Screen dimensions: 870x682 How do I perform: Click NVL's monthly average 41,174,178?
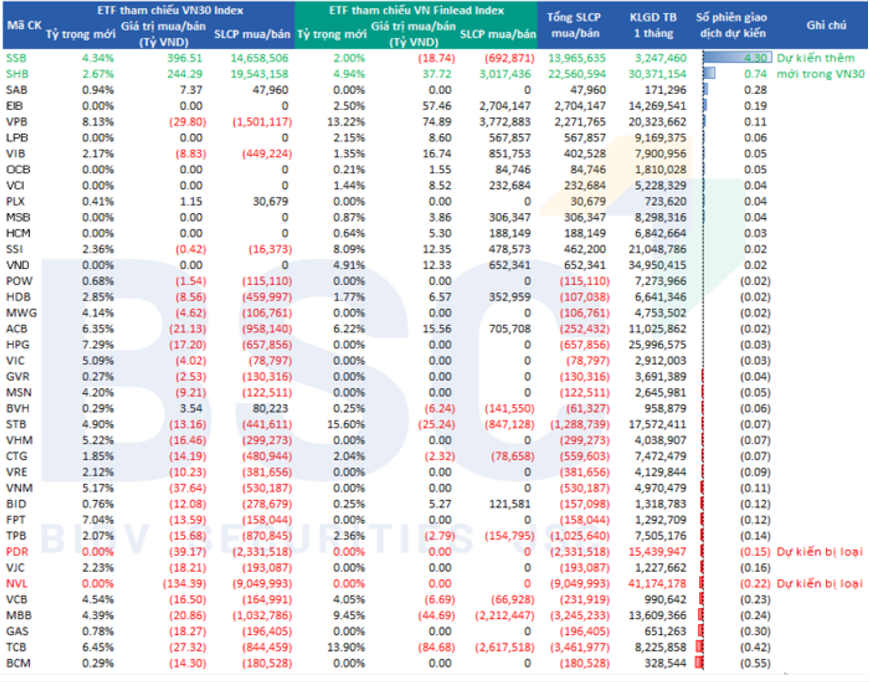pyautogui.click(x=657, y=584)
